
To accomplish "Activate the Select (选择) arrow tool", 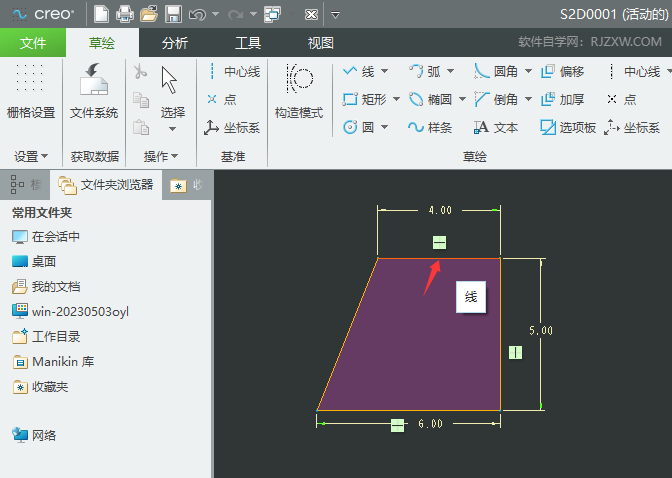I will (x=172, y=91).
